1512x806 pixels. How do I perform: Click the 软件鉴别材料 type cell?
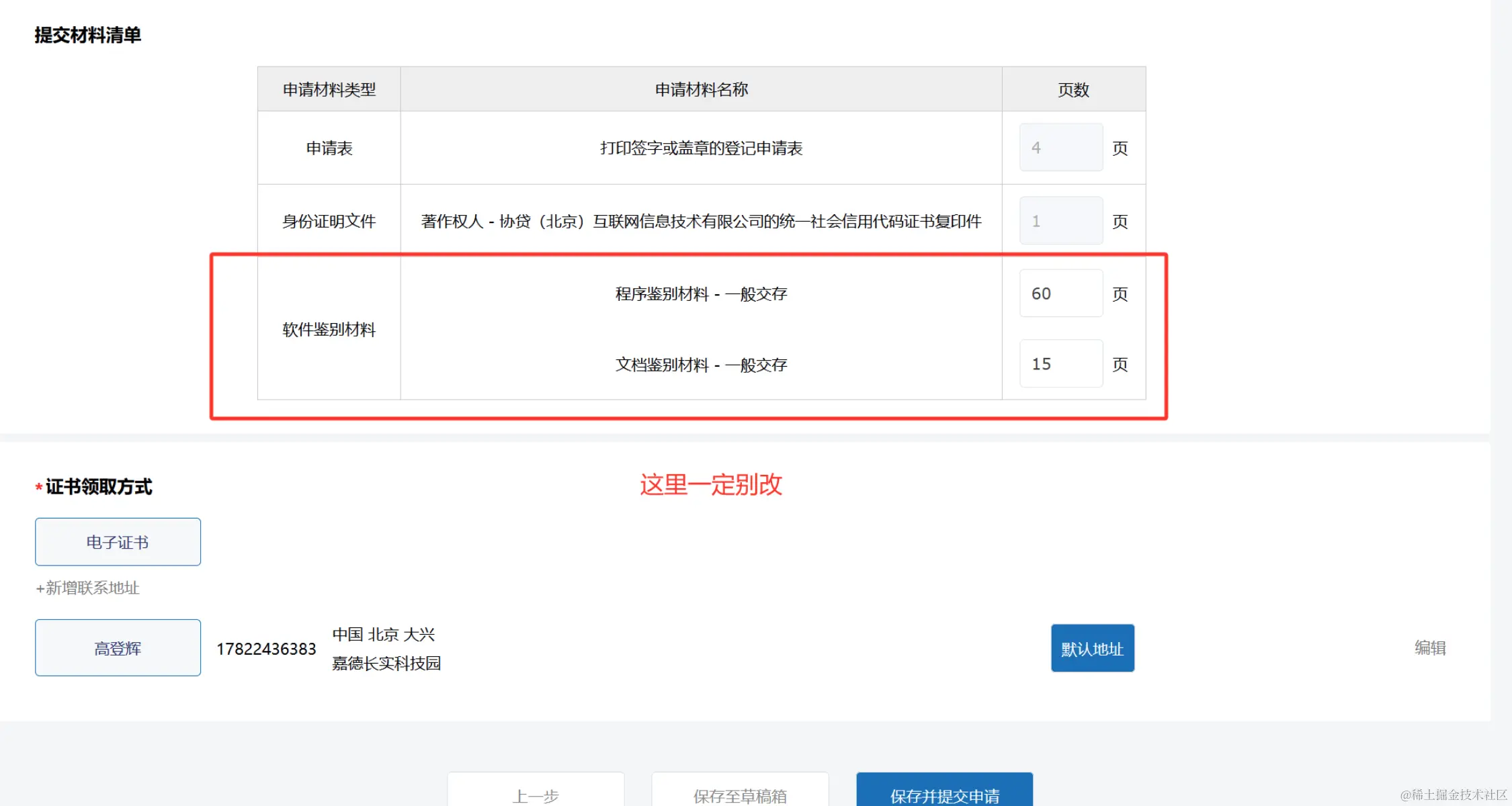(x=329, y=330)
